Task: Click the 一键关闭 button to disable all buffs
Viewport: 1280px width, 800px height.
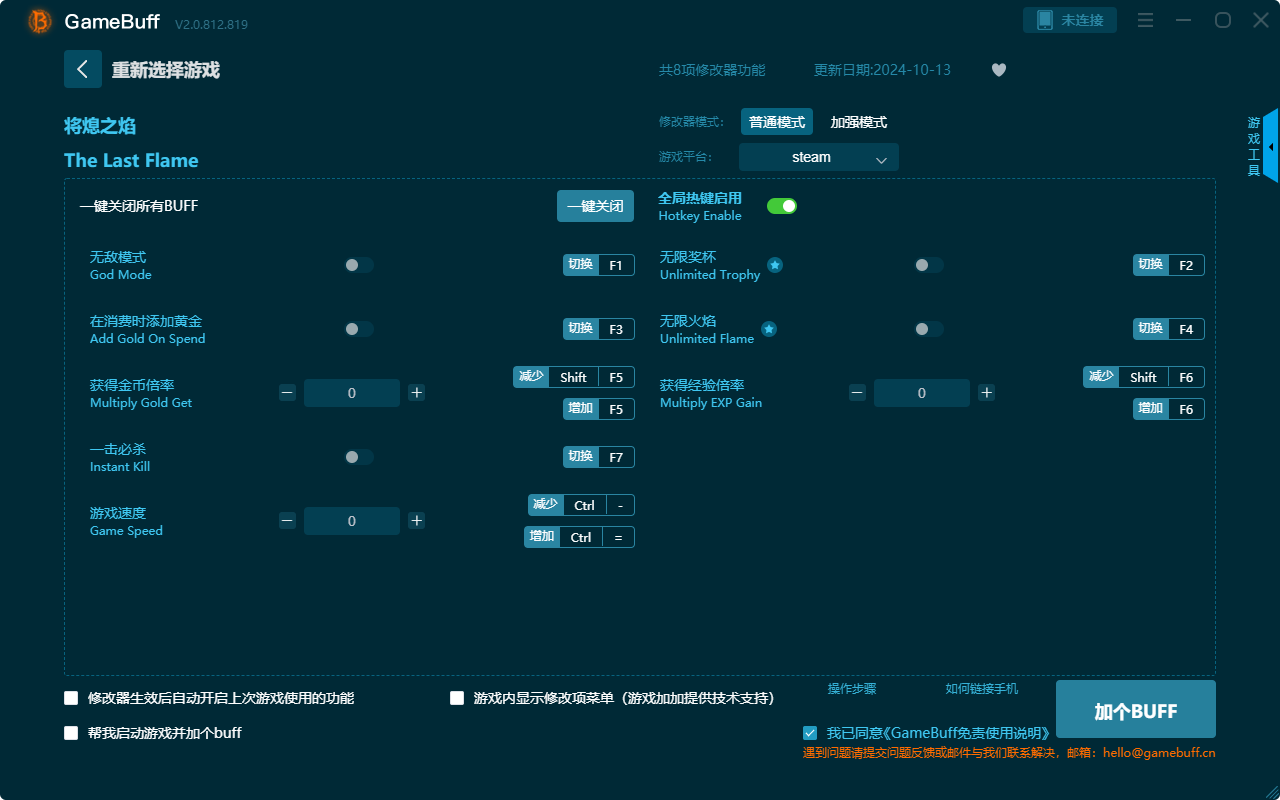Action: click(x=595, y=205)
